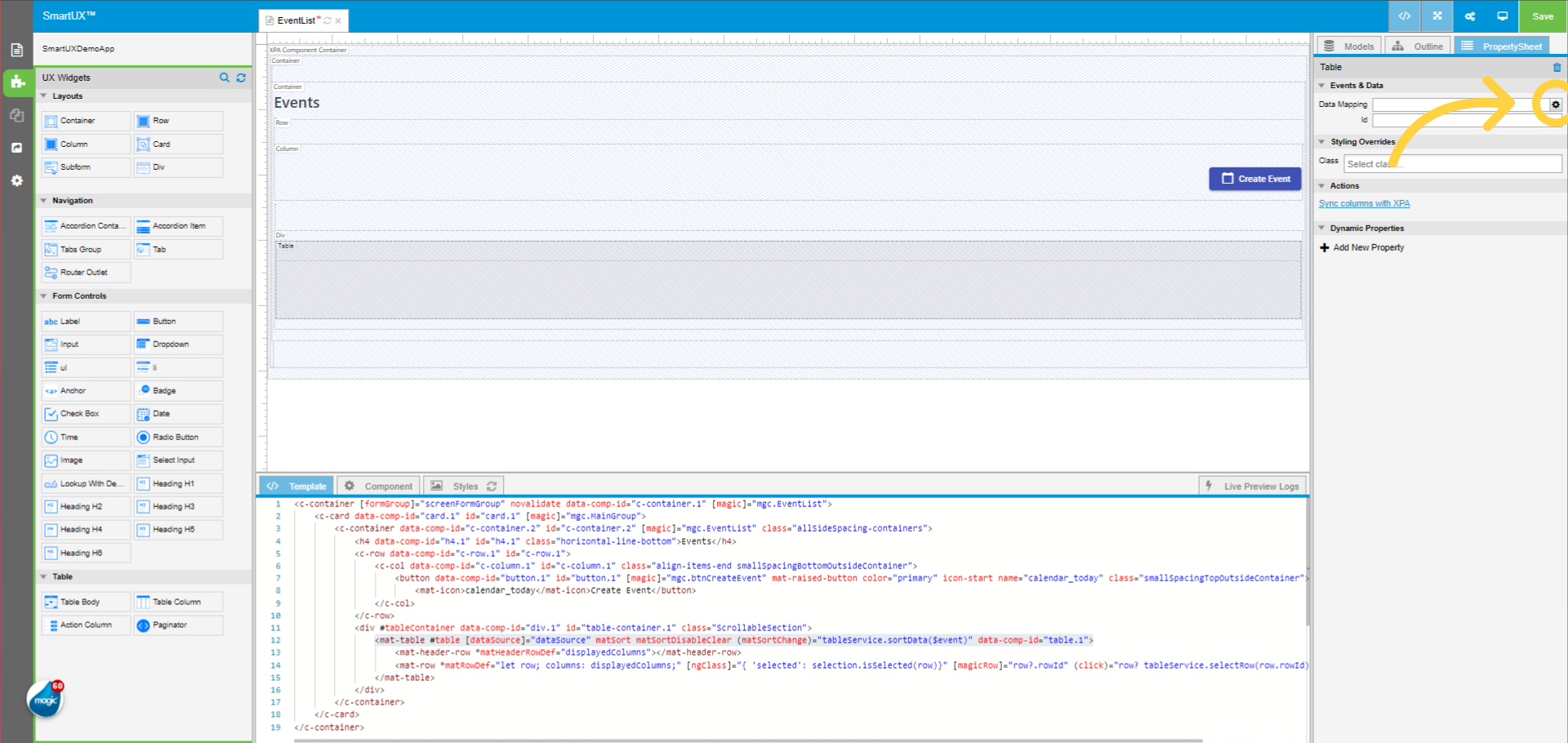Collapse the Form Controls section
The image size is (1568, 743).
pos(44,296)
